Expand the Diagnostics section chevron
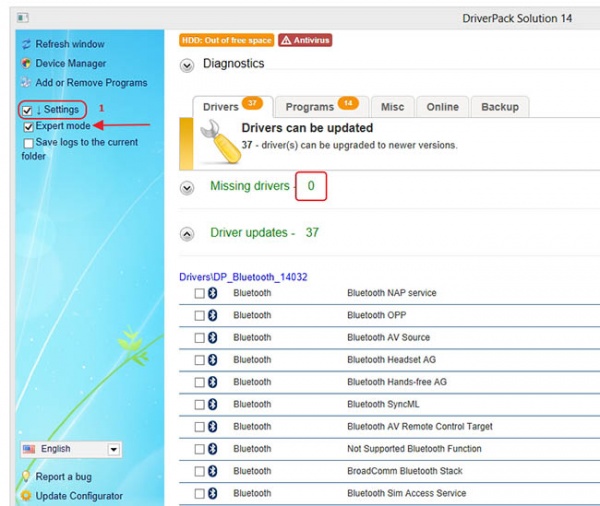The image size is (600, 506). click(187, 65)
